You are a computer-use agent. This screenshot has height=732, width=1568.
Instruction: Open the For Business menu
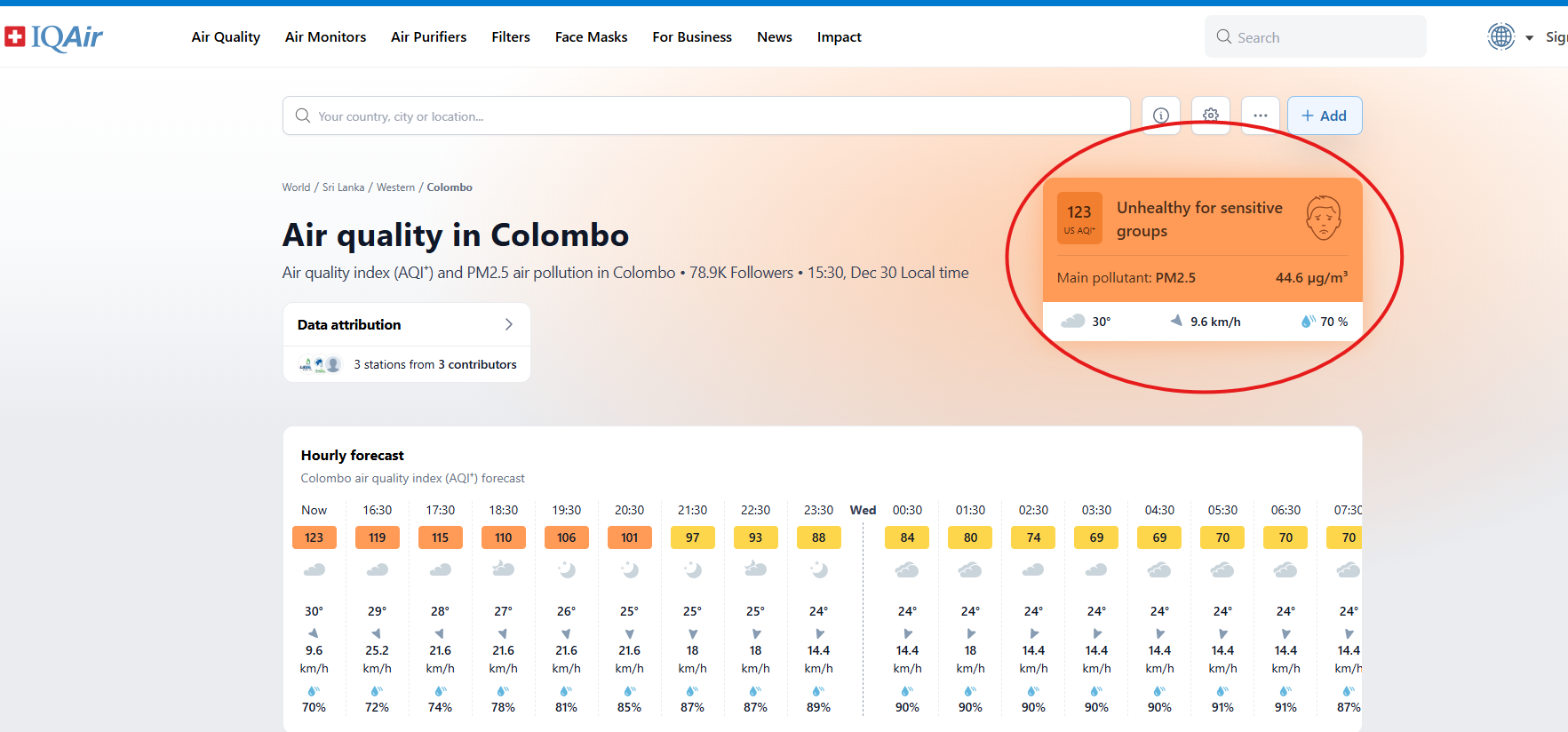[692, 36]
